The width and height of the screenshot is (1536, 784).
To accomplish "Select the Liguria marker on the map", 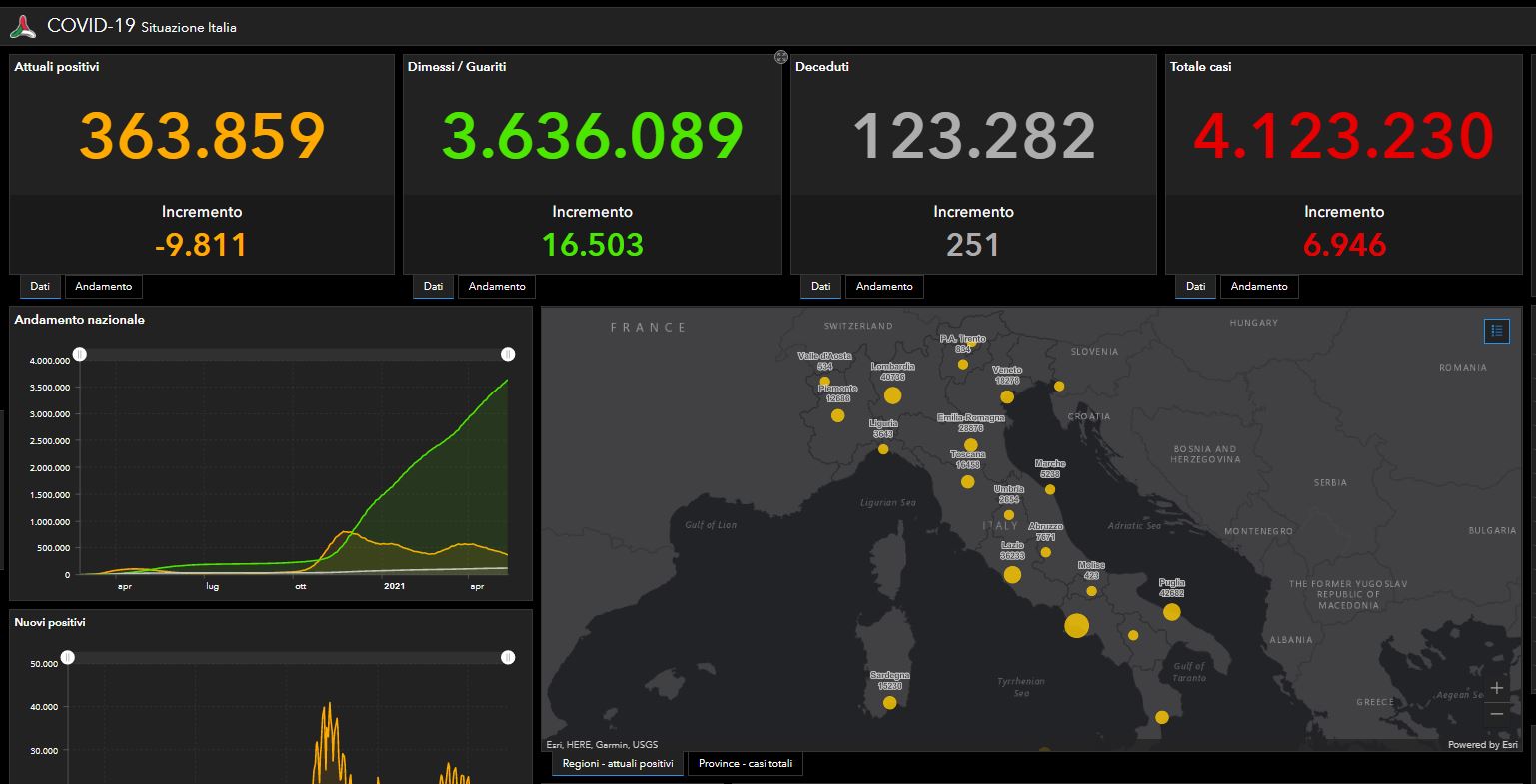I will pyautogui.click(x=883, y=449).
